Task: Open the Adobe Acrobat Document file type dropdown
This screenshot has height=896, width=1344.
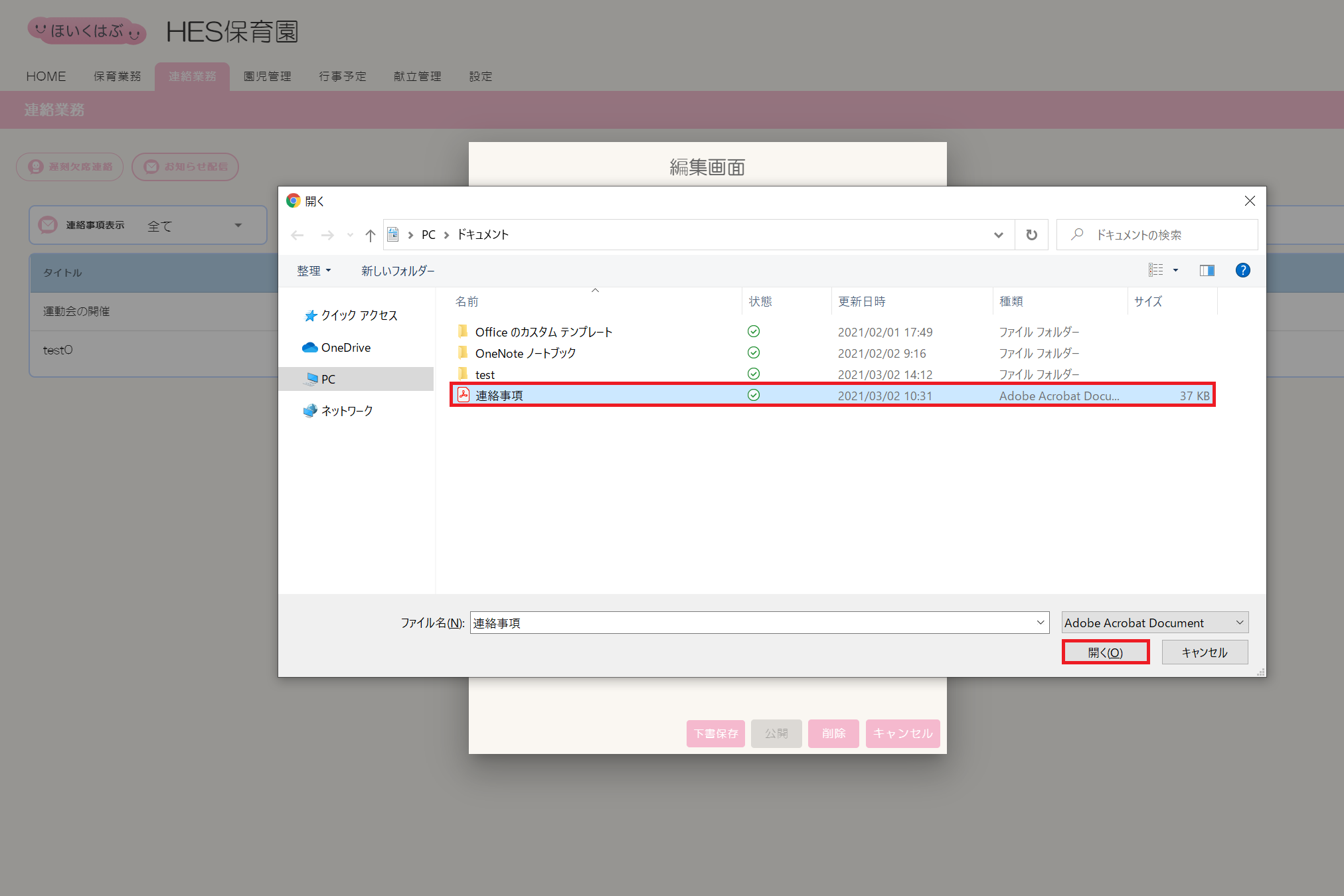Action: click(x=1155, y=623)
